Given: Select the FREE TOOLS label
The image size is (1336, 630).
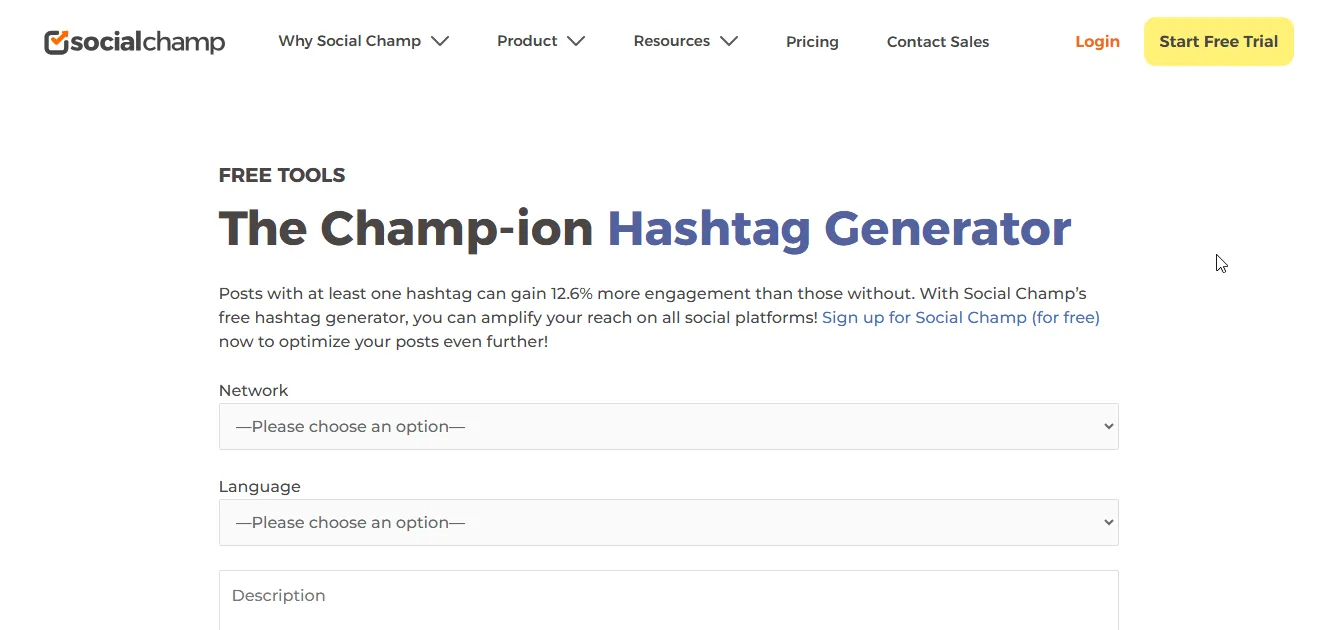Looking at the screenshot, I should pos(282,175).
